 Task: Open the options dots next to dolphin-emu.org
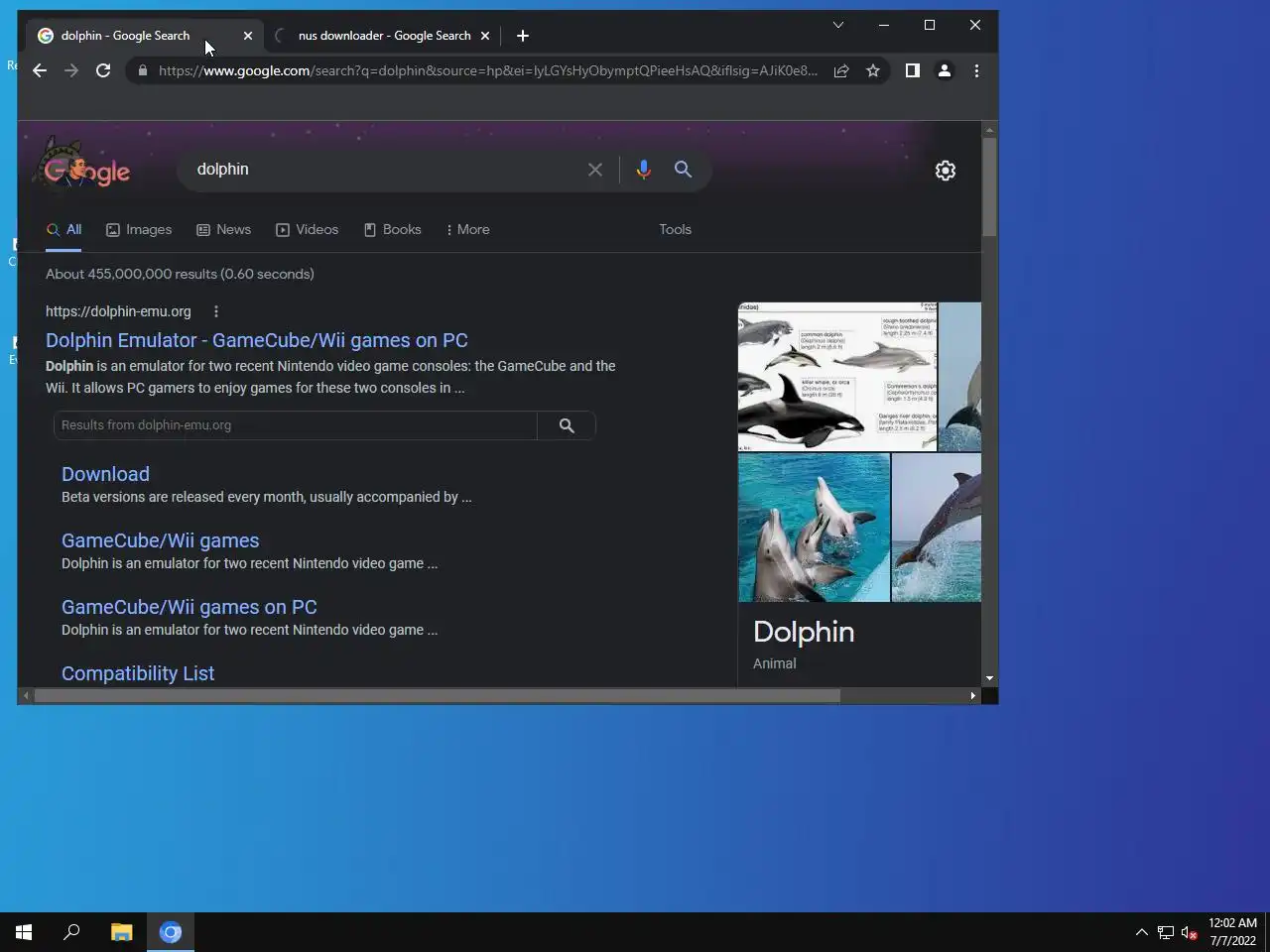tap(216, 311)
